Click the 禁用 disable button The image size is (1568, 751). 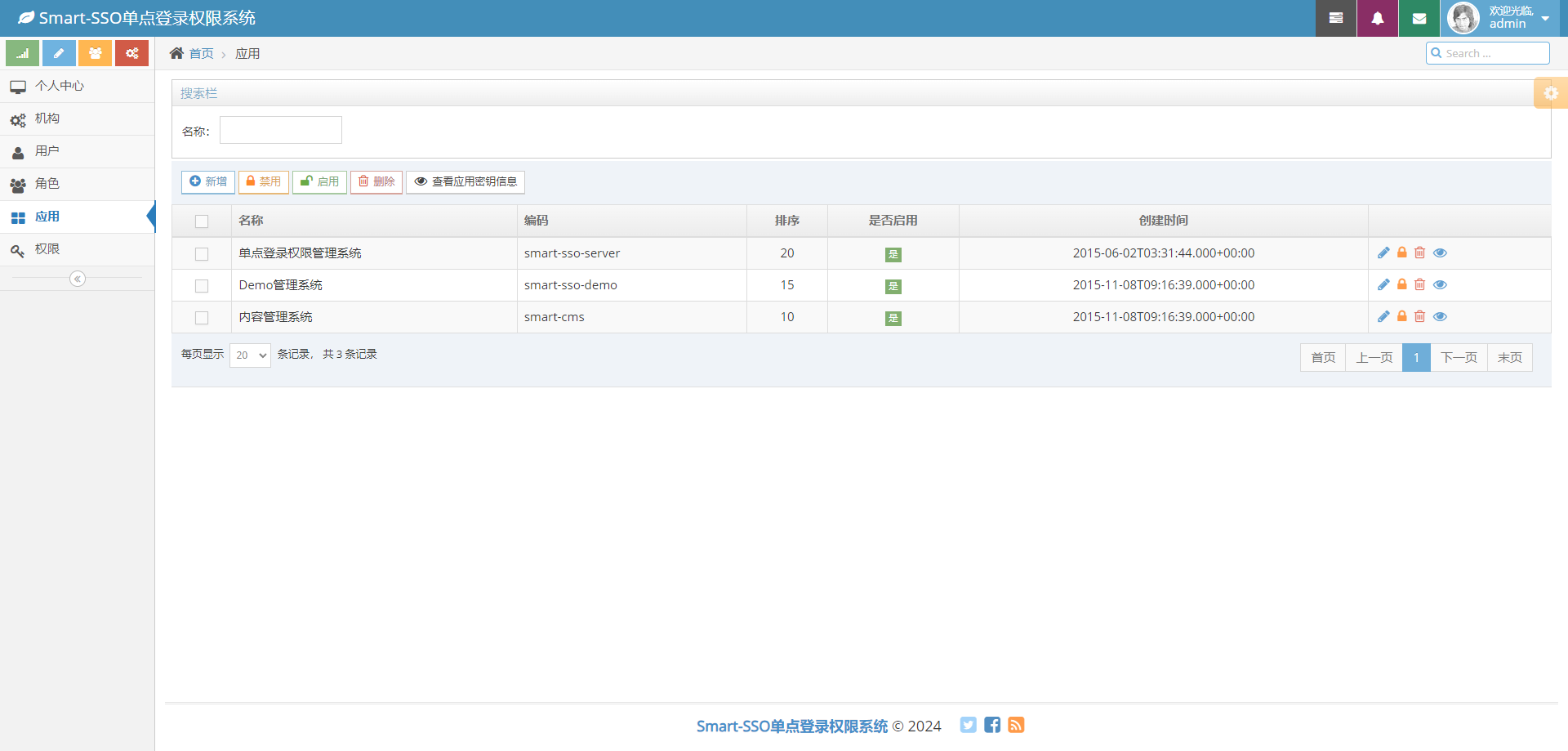[264, 181]
